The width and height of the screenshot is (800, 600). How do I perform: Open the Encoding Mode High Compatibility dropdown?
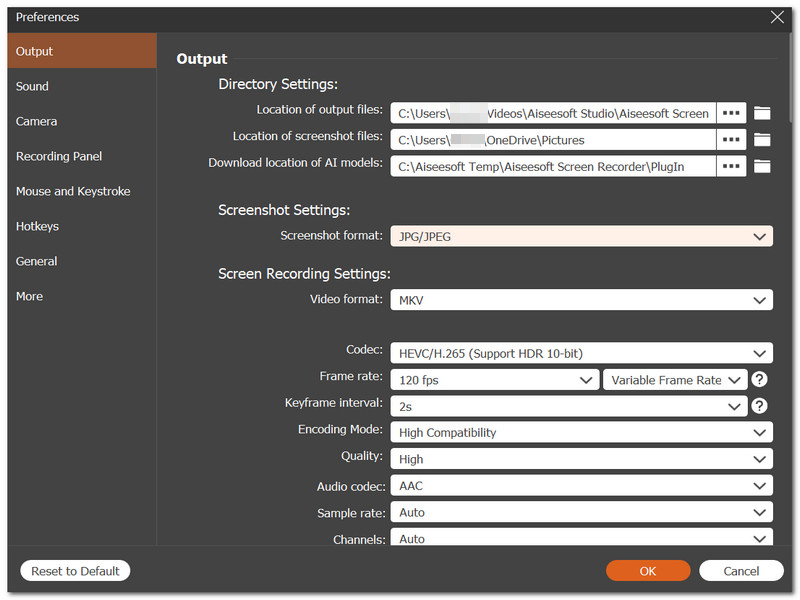click(582, 433)
